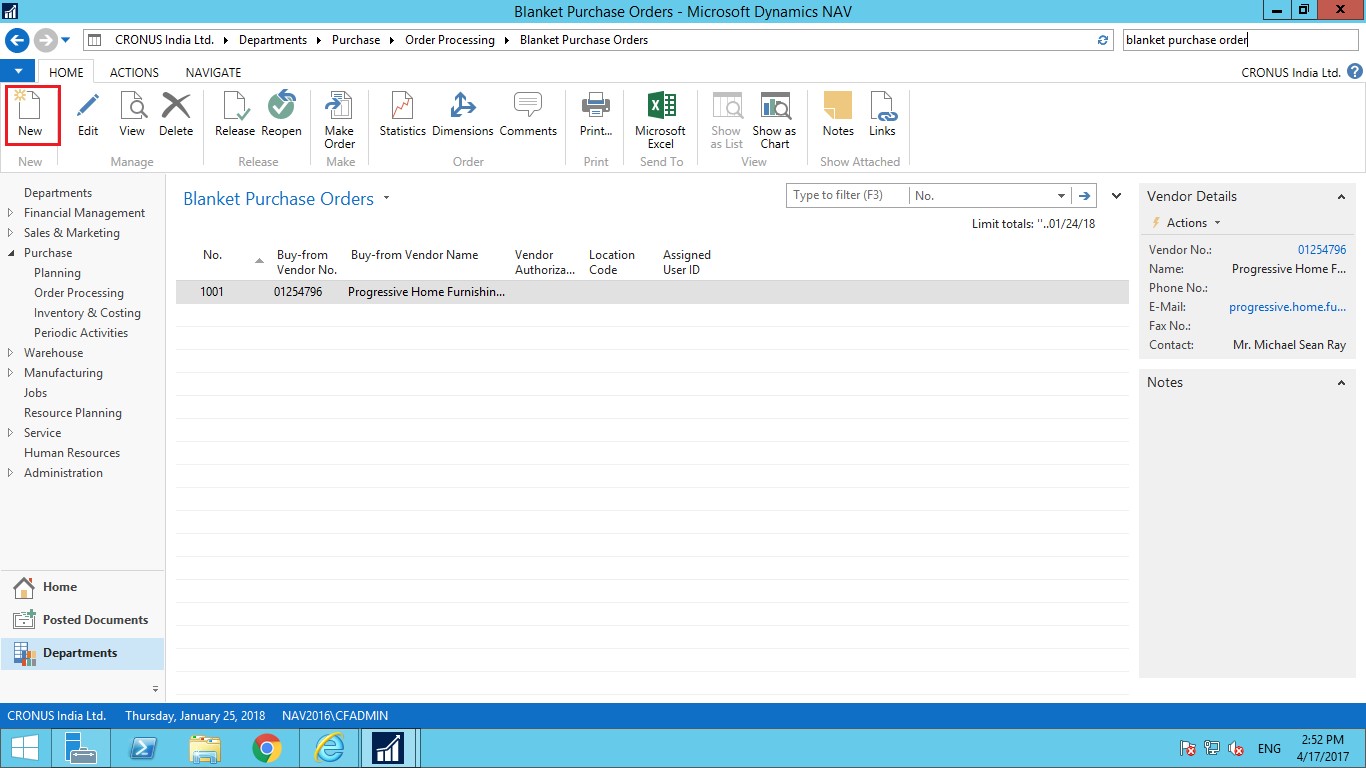The width and height of the screenshot is (1366, 768).
Task: Open Vendor Details Actions dropdown
Action: pyautogui.click(x=1193, y=223)
